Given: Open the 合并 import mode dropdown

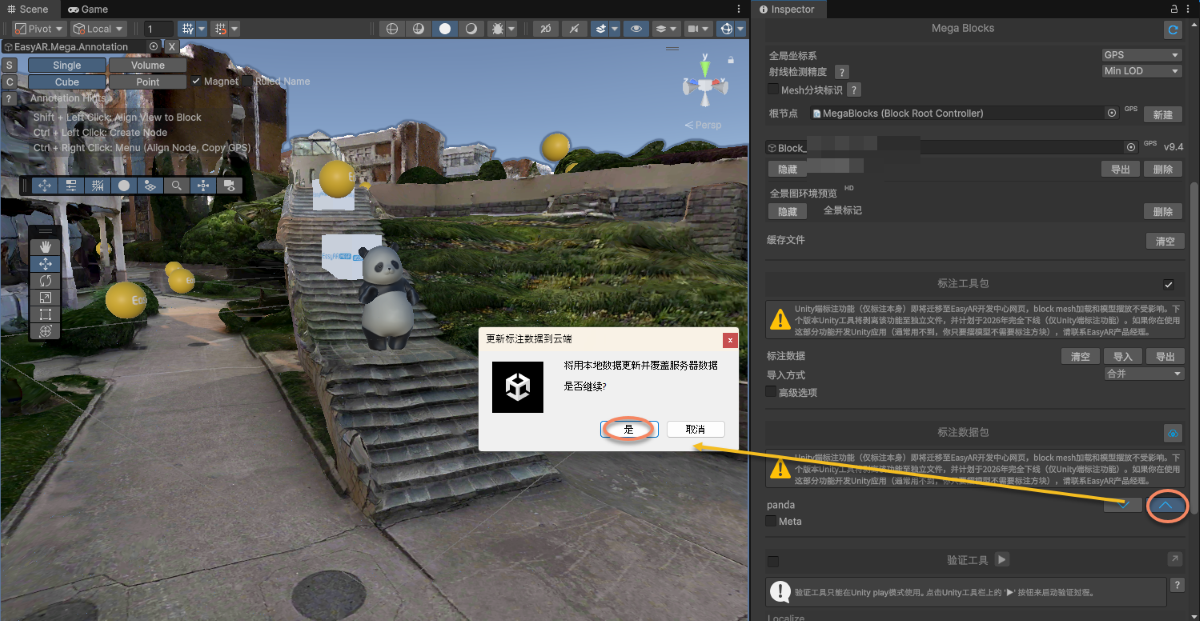Looking at the screenshot, I should (x=1143, y=374).
